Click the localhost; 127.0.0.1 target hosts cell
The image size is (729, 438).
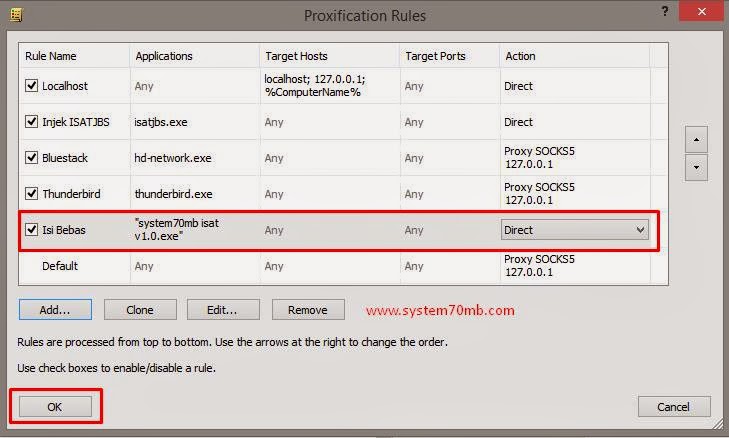(315, 86)
